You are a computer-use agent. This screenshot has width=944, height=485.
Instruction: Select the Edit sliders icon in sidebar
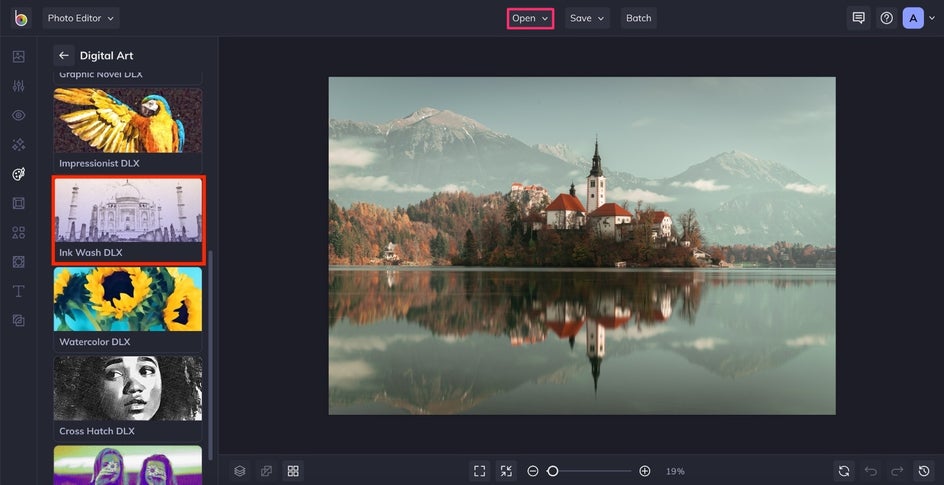[x=19, y=85]
